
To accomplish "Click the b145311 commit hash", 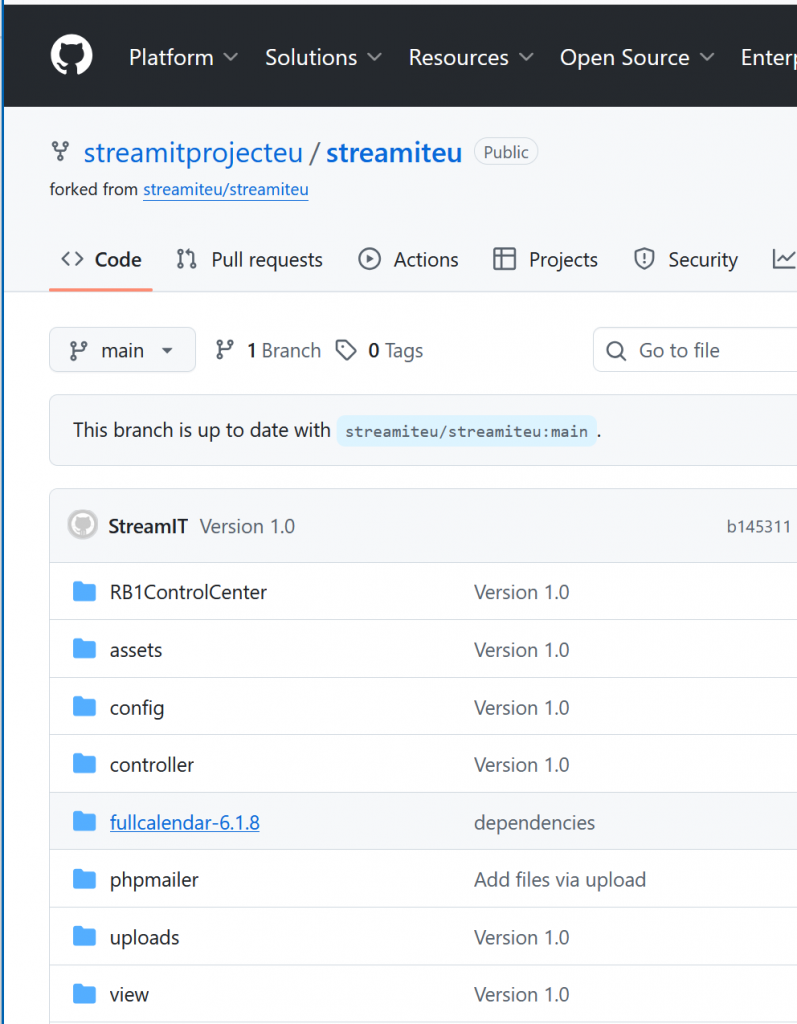I will coord(758,527).
